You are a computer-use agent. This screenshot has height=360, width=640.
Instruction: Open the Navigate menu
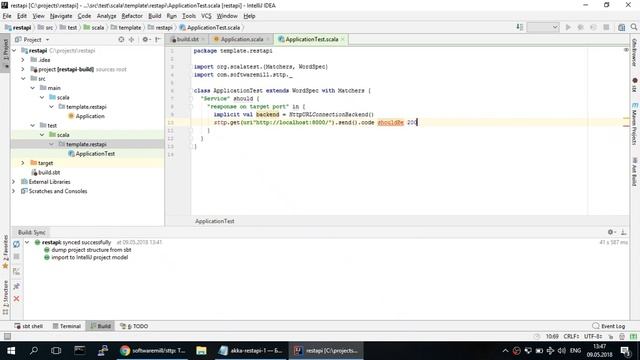(x=61, y=16)
